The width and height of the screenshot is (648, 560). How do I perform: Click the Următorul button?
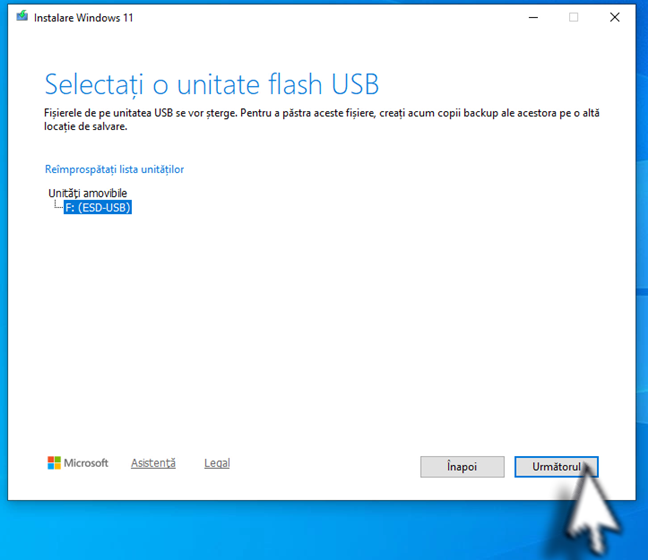coord(556,467)
